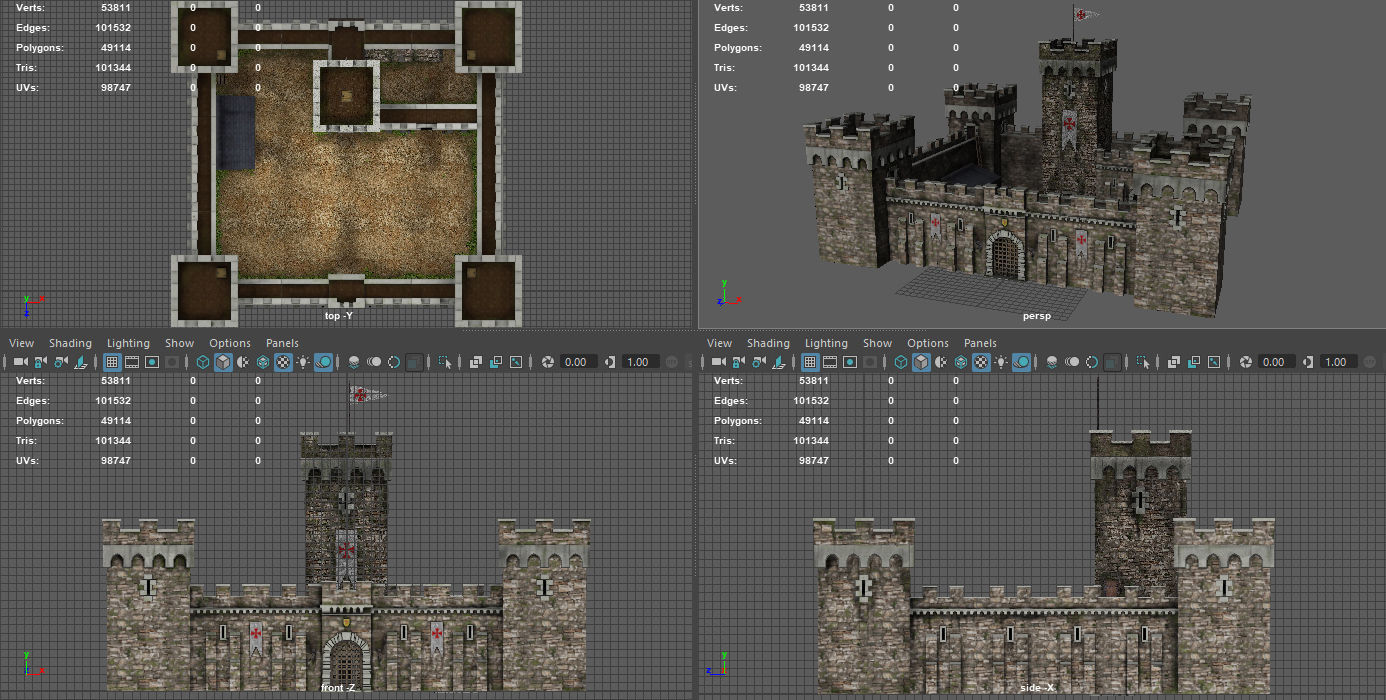Viewport: 1386px width, 700px height.
Task: Toggle Gate Mask in front panel toolbar
Action: (172, 362)
